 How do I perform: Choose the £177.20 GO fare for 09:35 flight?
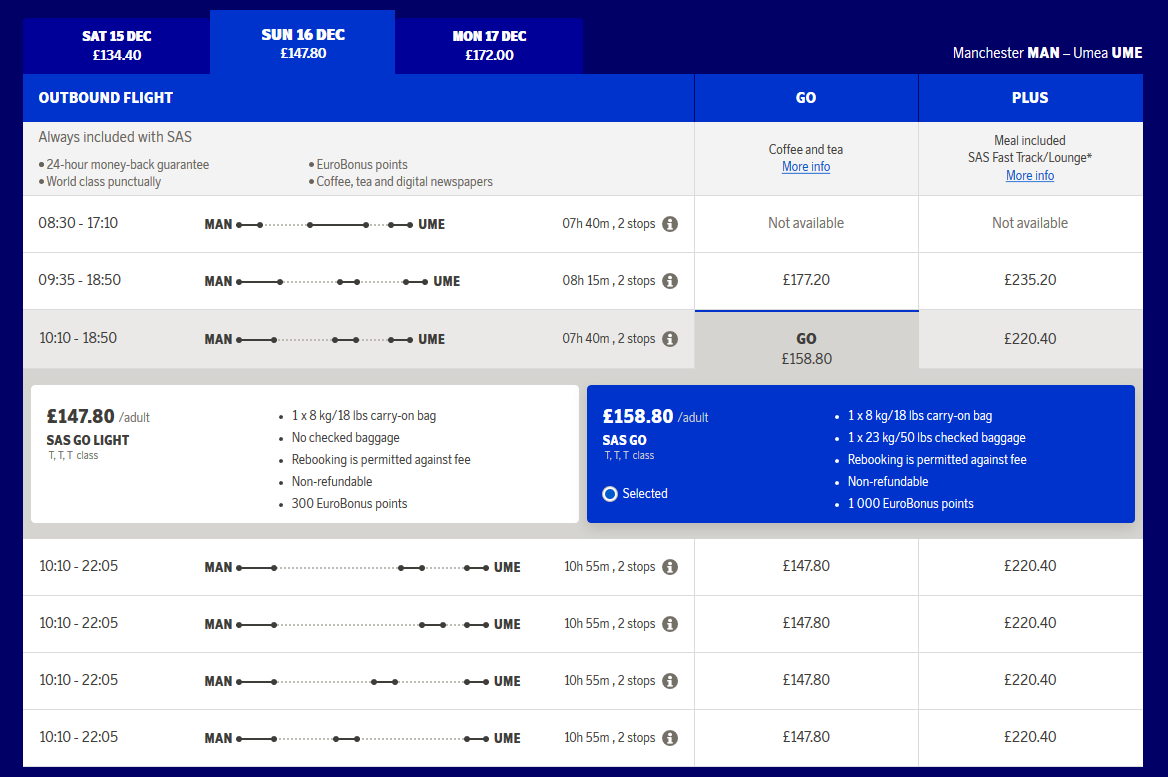(x=806, y=280)
